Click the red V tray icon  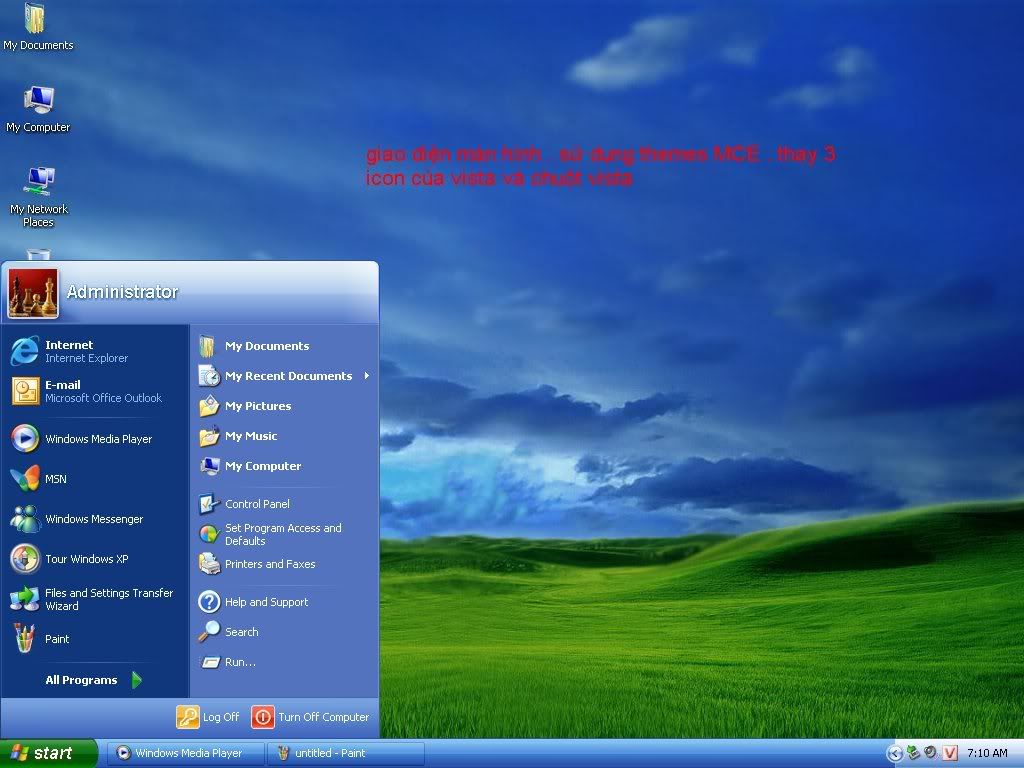point(950,753)
